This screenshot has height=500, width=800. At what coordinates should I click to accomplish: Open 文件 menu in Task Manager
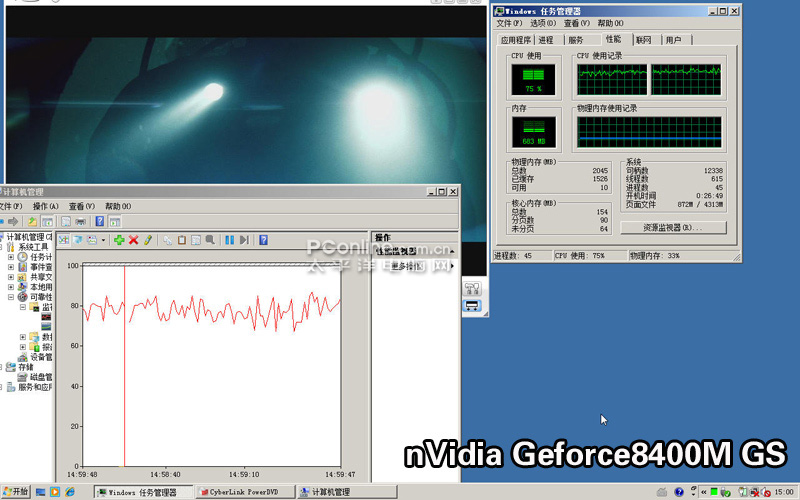coord(509,23)
